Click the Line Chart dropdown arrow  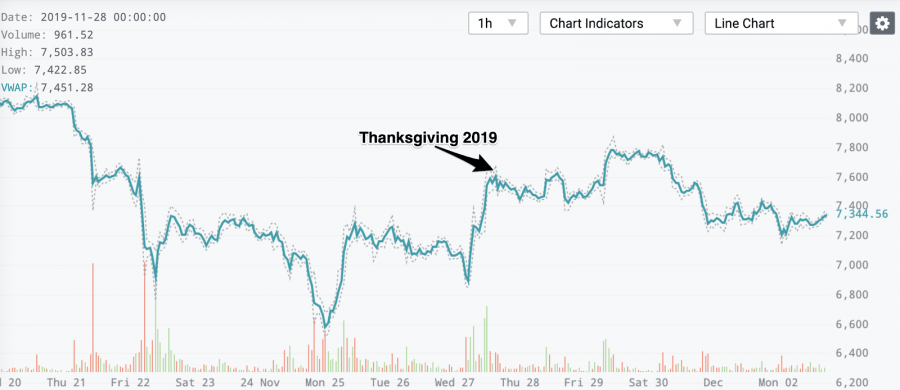click(x=842, y=24)
